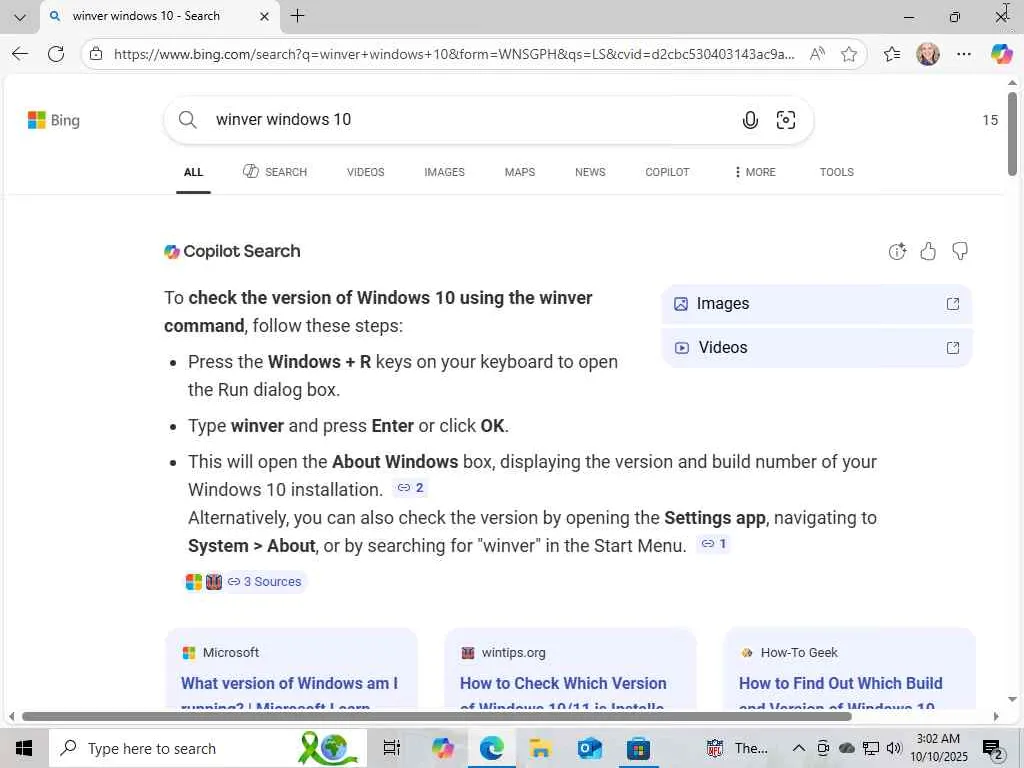The image size is (1024, 768).
Task: Open Images in new window icon
Action: tap(953, 304)
